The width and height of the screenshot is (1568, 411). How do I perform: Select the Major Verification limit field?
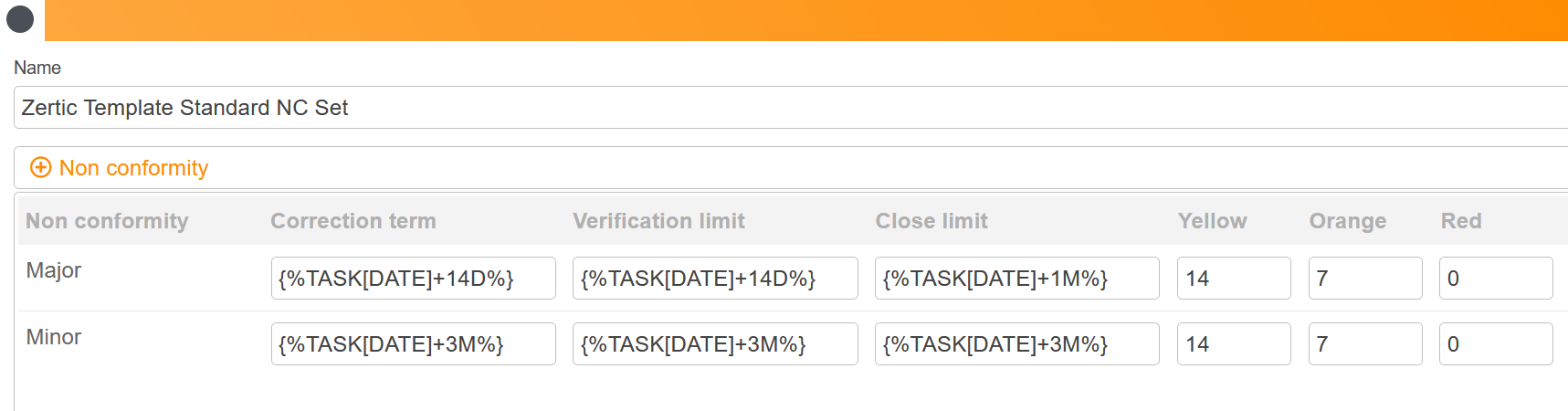coord(714,279)
